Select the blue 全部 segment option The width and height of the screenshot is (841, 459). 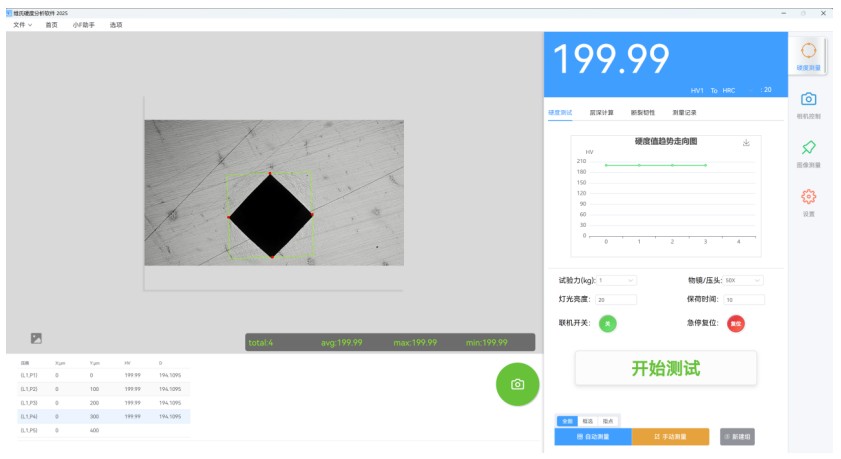point(567,421)
